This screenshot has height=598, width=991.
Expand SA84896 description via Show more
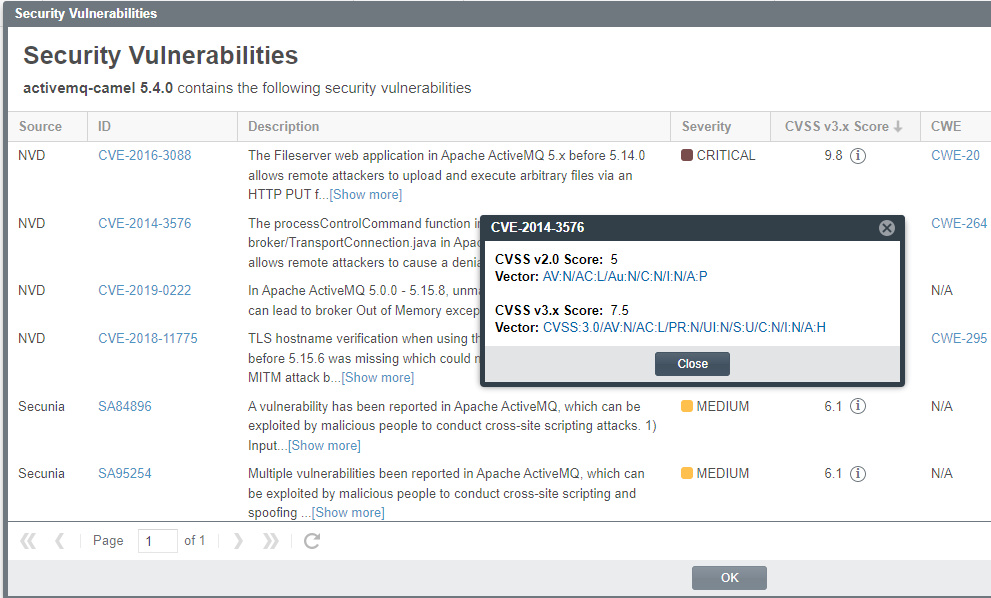click(324, 446)
